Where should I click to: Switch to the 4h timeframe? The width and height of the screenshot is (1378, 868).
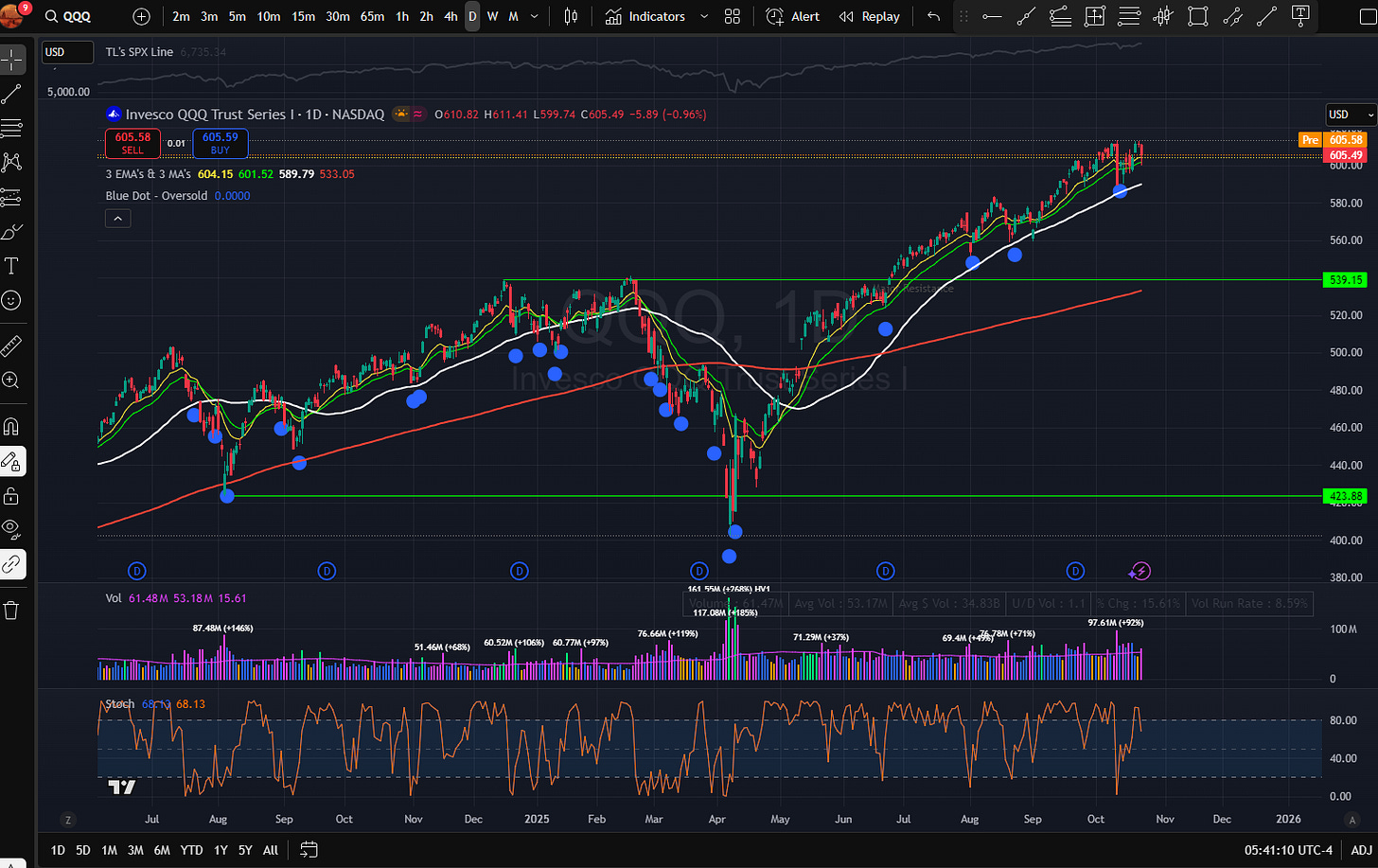450,16
